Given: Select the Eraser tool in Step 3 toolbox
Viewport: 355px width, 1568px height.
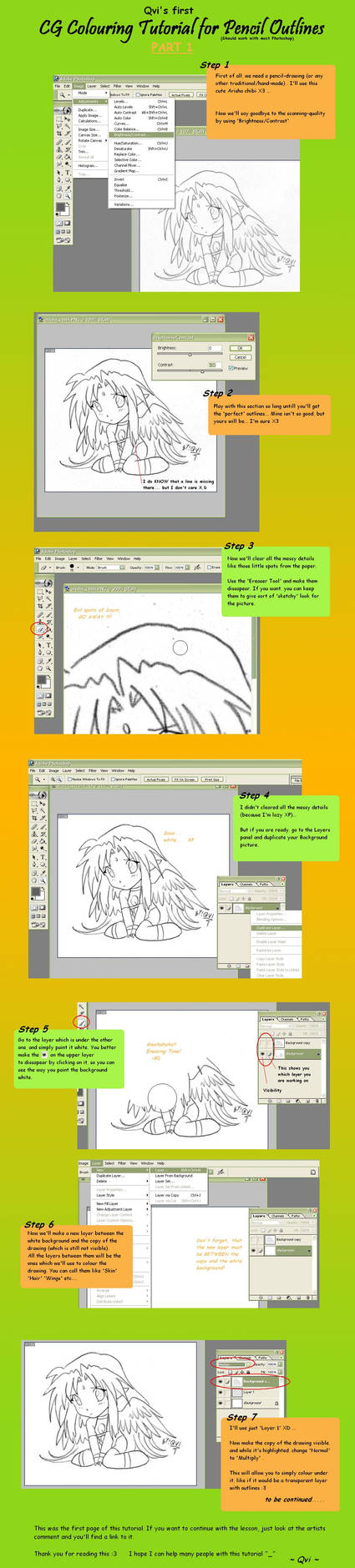Looking at the screenshot, I should point(40,629).
